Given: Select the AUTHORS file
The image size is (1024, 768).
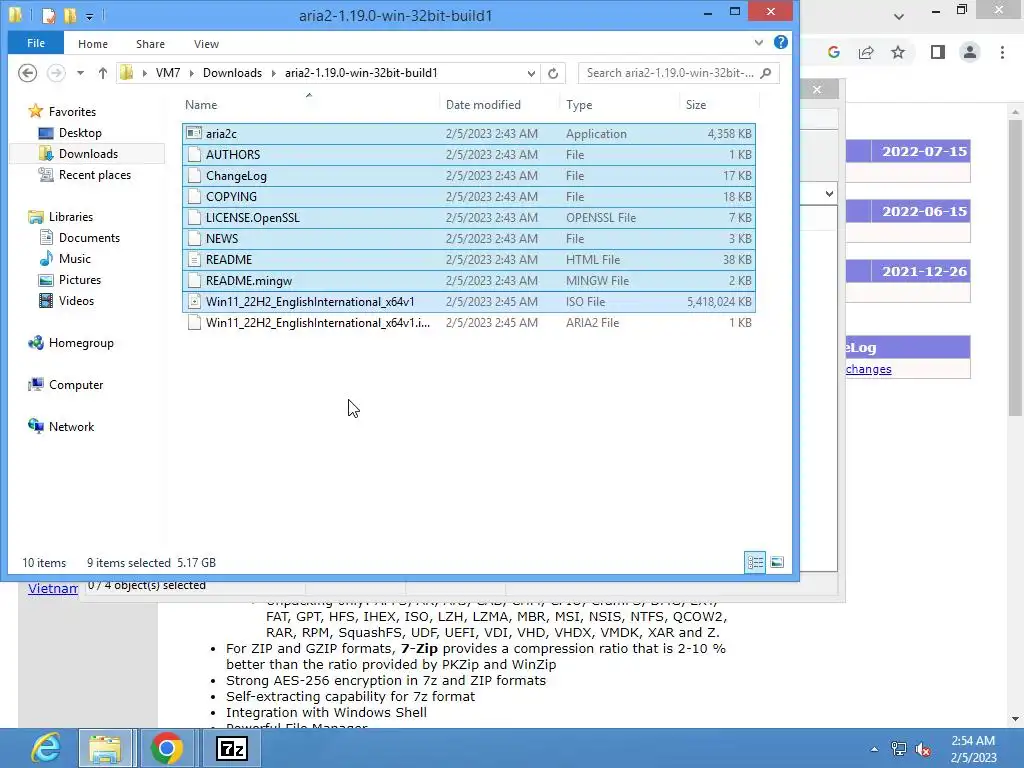Looking at the screenshot, I should pyautogui.click(x=469, y=155).
